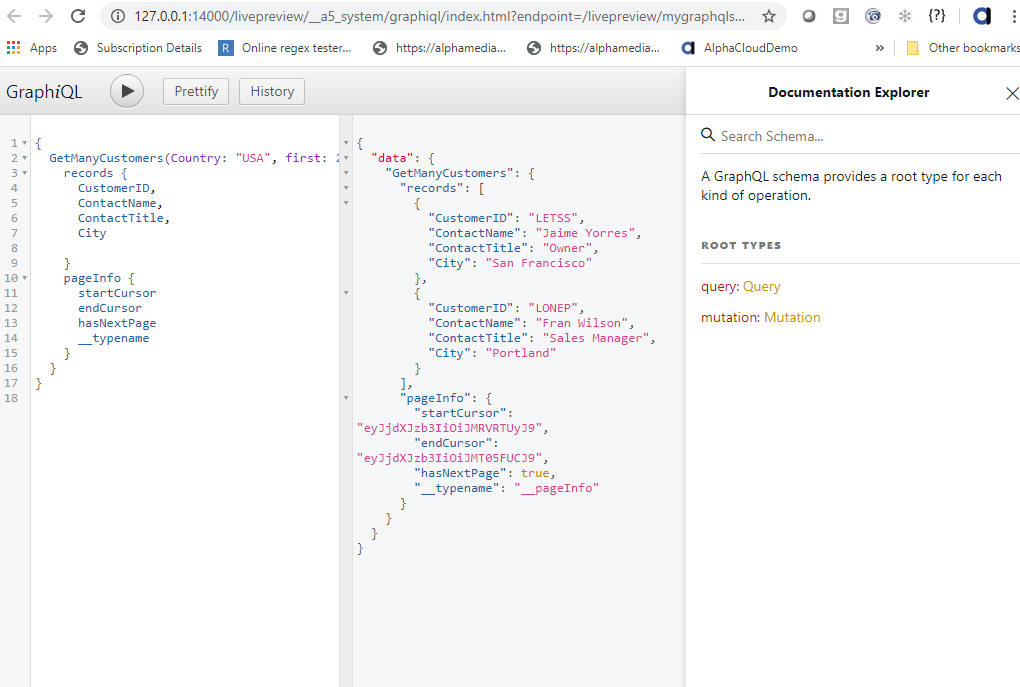Image resolution: width=1020 pixels, height=687 pixels.
Task: Collapse records fold arrow on line 3
Action: 25,172
